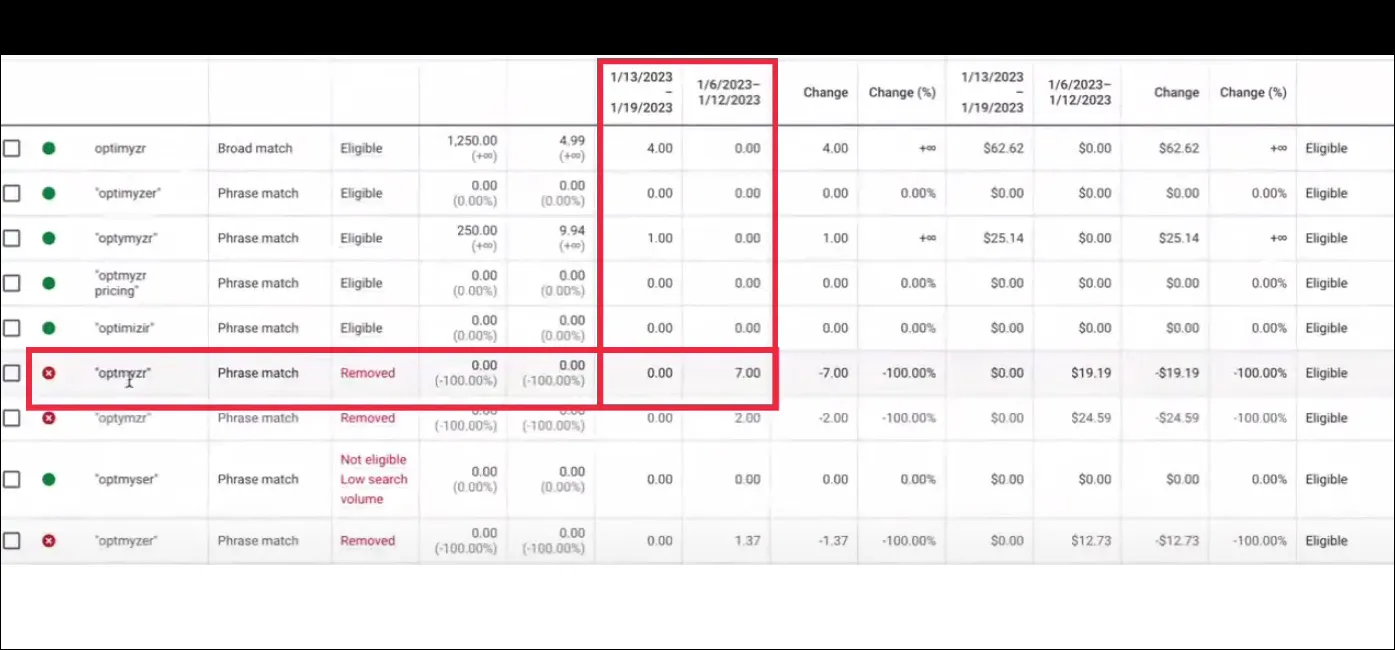The height and width of the screenshot is (650, 1395).
Task: Sort by the leftmost Change column header
Action: click(x=825, y=92)
